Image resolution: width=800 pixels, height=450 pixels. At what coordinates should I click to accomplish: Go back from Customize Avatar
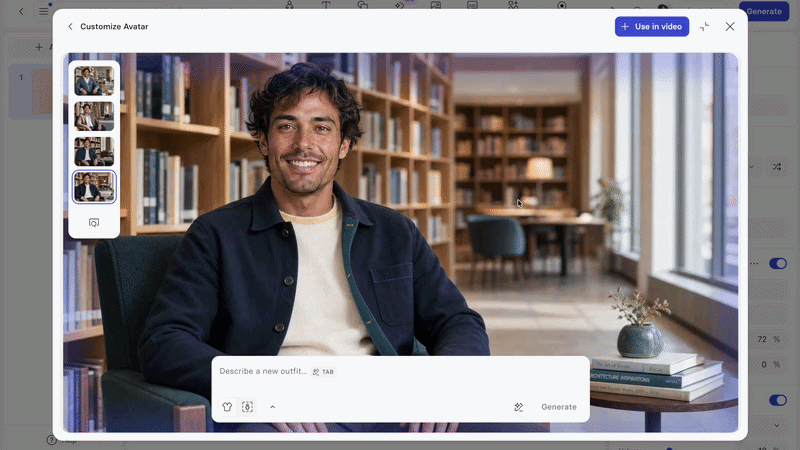pos(70,27)
